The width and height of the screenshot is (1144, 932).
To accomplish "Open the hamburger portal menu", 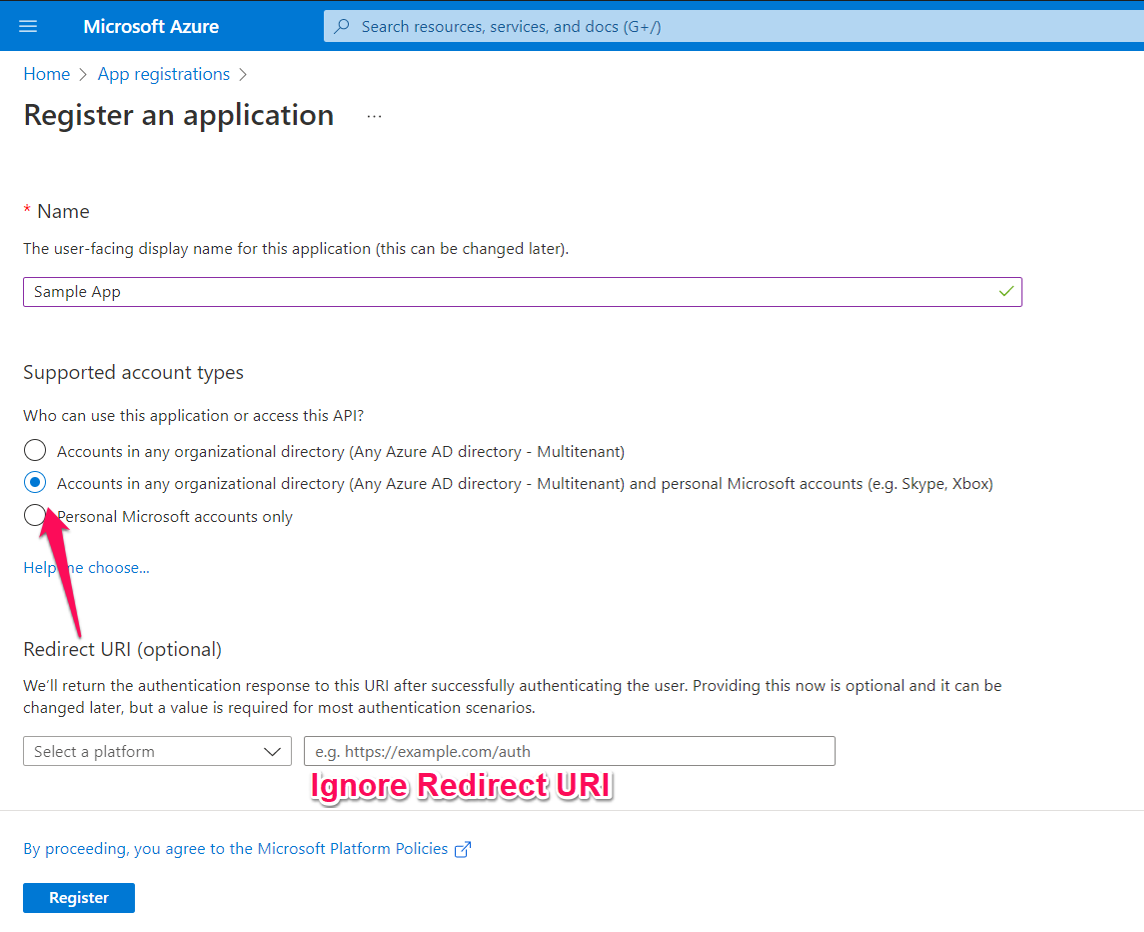I will coord(28,26).
